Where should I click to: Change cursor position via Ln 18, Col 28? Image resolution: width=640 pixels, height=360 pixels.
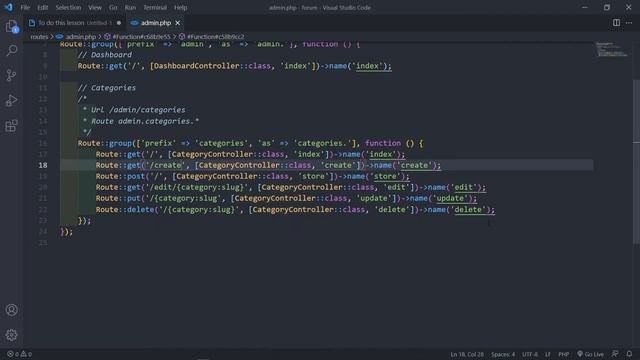[x=467, y=354]
